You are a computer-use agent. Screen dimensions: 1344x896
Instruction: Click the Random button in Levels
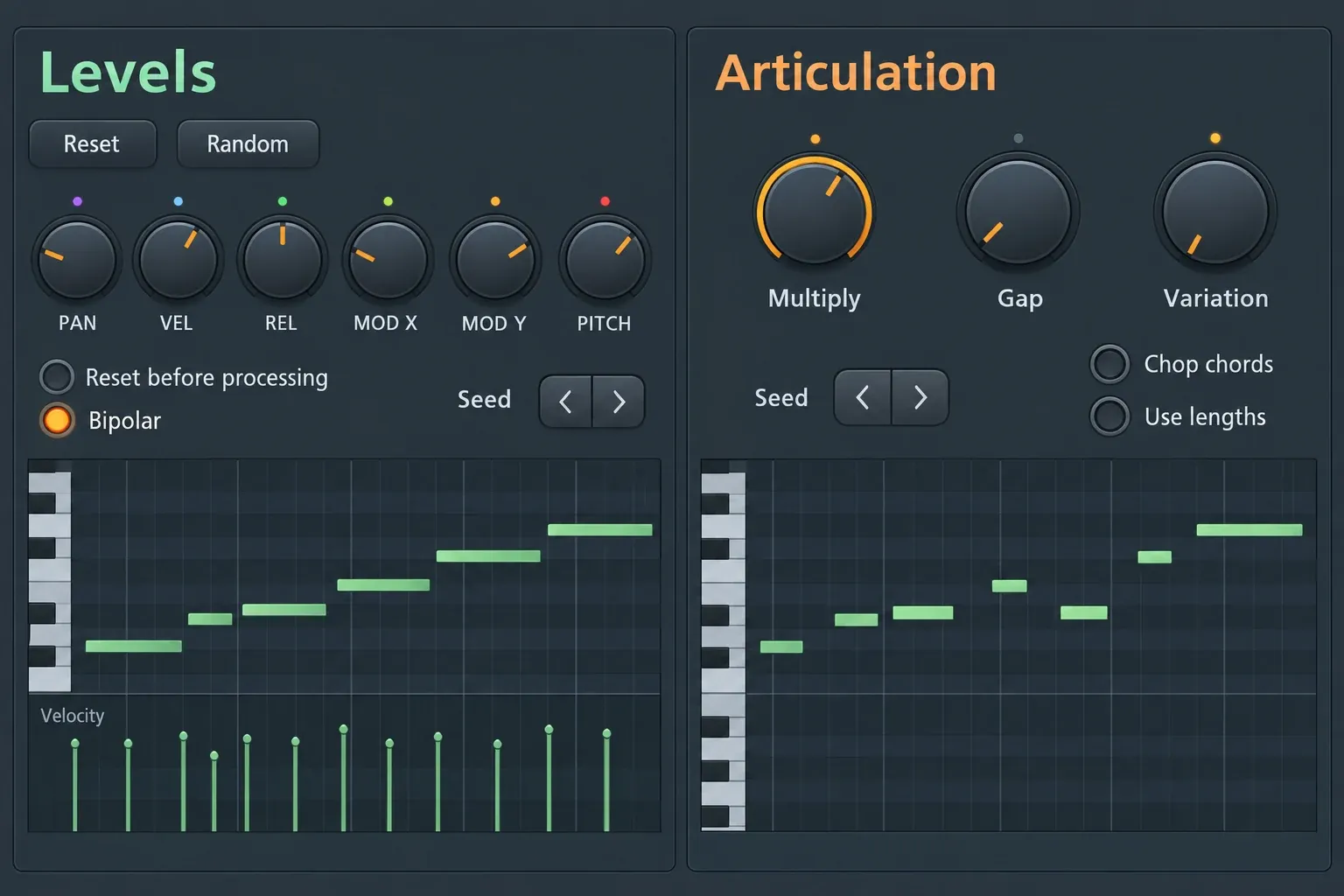248,143
